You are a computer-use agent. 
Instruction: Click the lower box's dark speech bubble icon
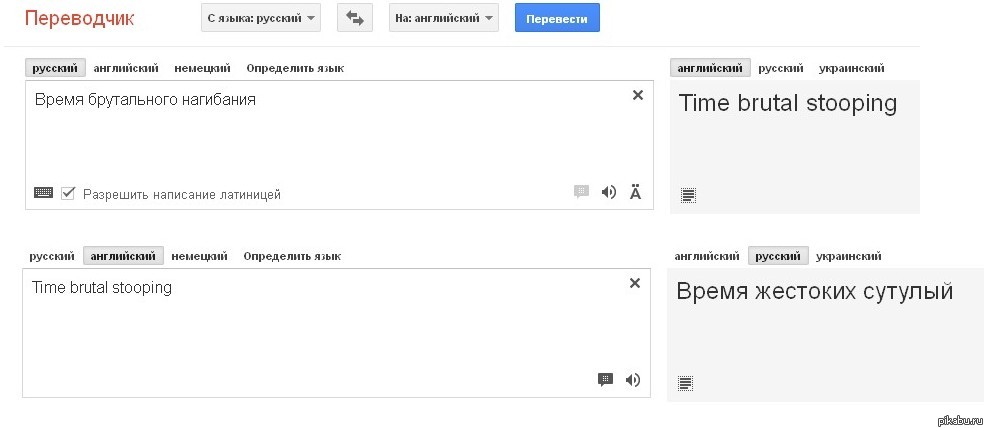click(x=606, y=379)
